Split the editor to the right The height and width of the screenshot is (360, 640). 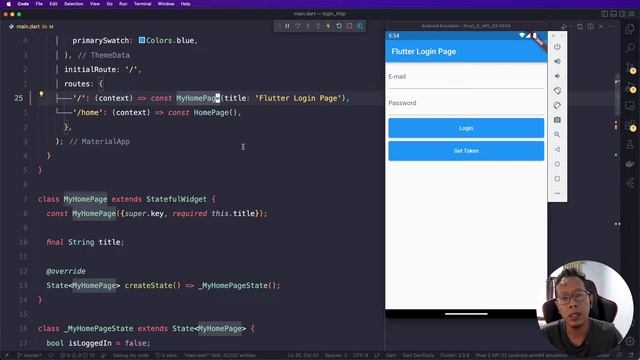coord(591,27)
